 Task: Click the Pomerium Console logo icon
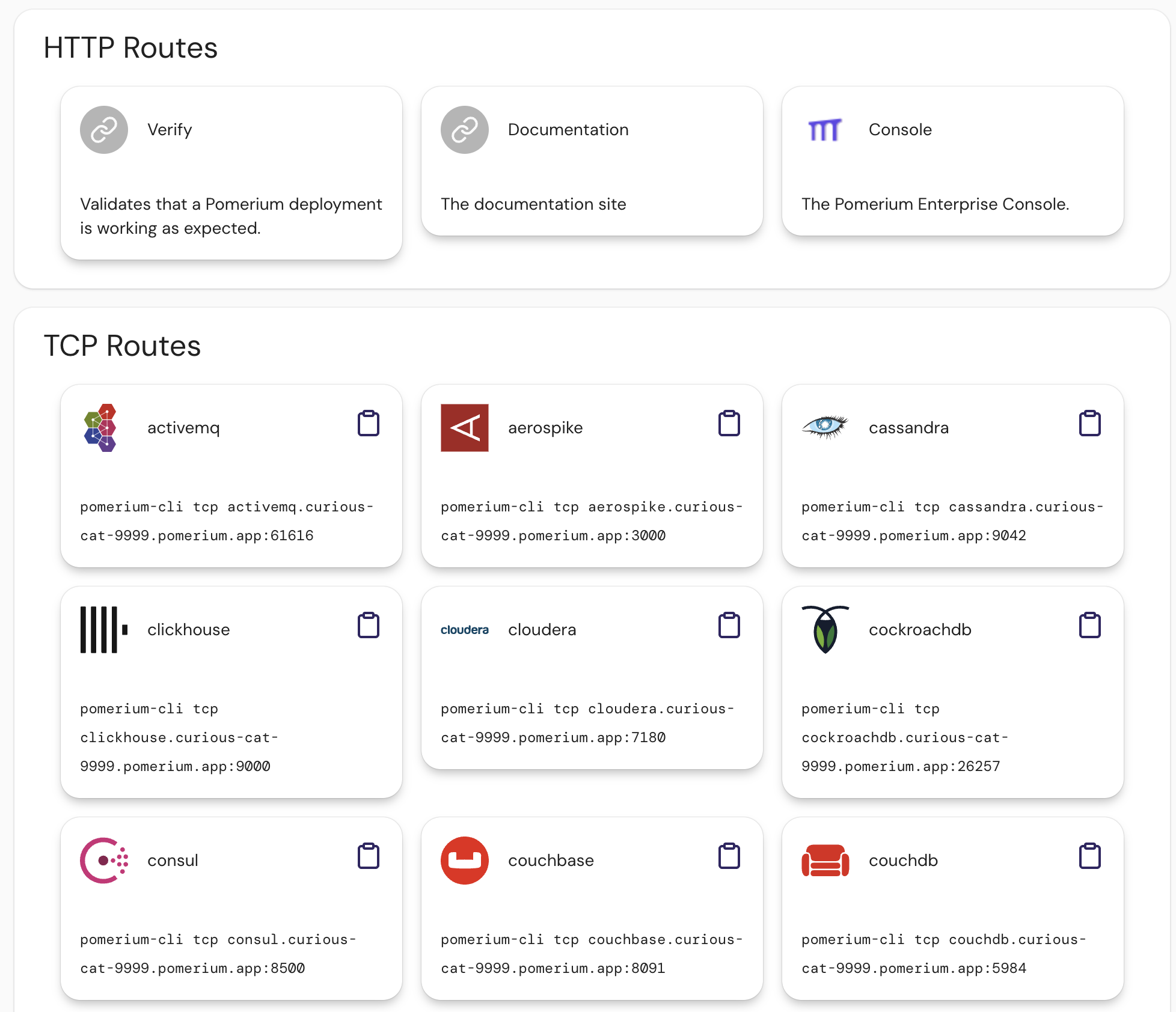click(825, 129)
